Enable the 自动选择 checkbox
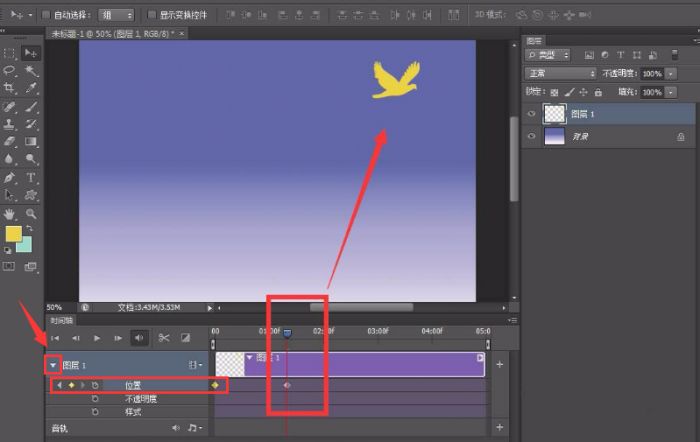The width and height of the screenshot is (700, 442). coord(47,15)
